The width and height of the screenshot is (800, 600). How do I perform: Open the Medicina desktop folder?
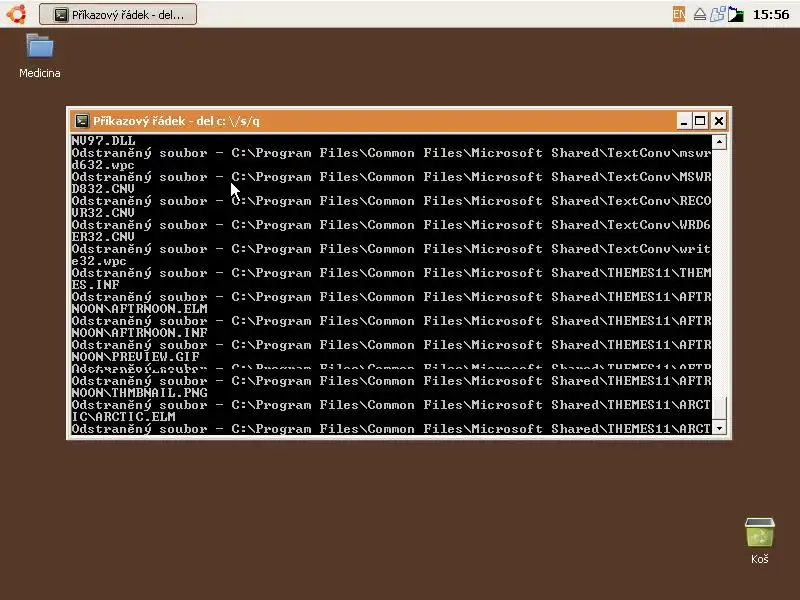tap(40, 56)
